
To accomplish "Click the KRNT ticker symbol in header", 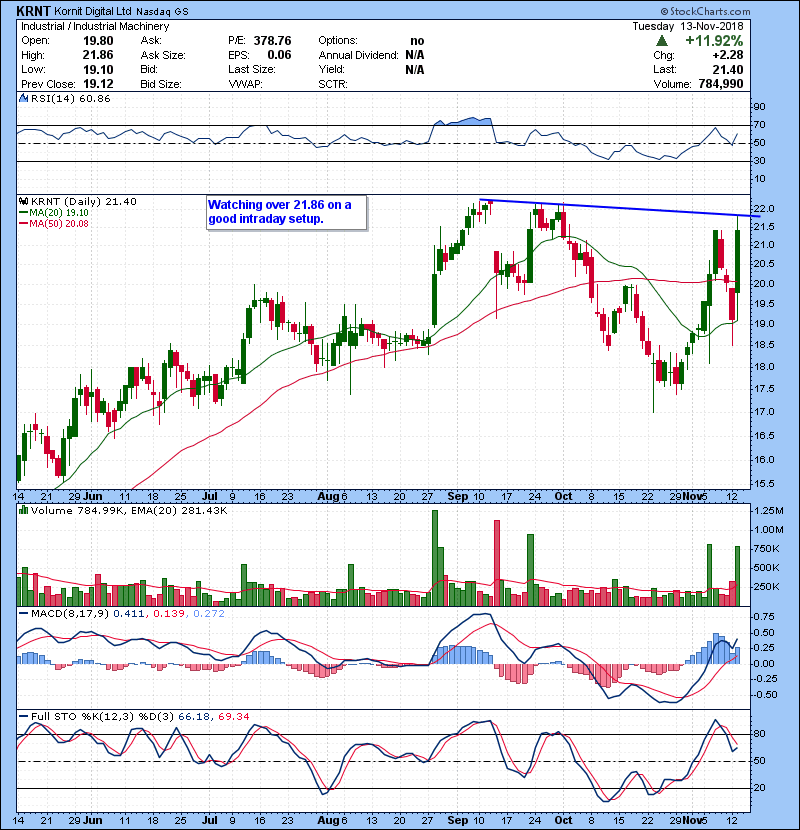I will tap(33, 11).
